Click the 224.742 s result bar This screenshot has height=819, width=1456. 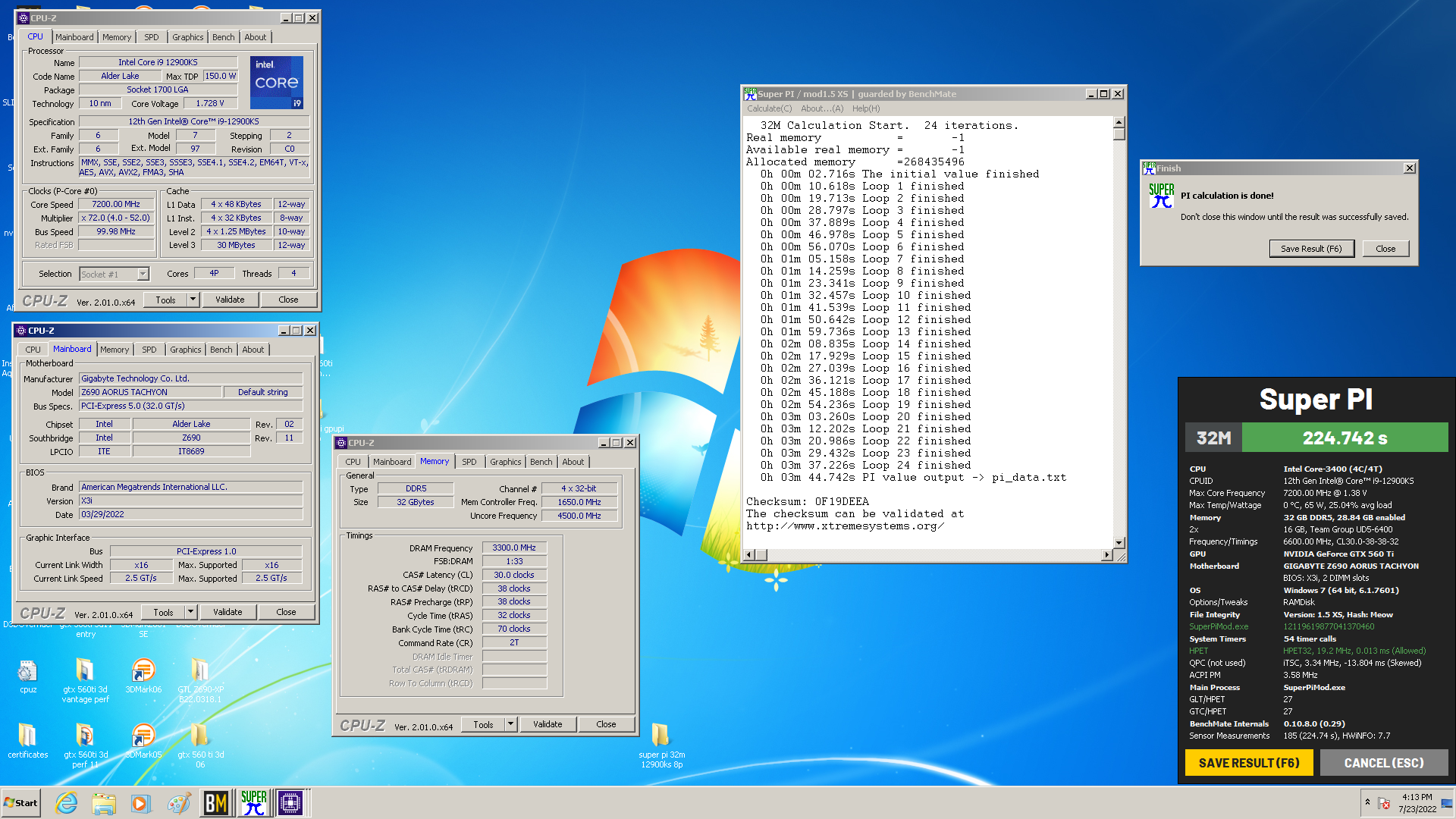(1345, 438)
